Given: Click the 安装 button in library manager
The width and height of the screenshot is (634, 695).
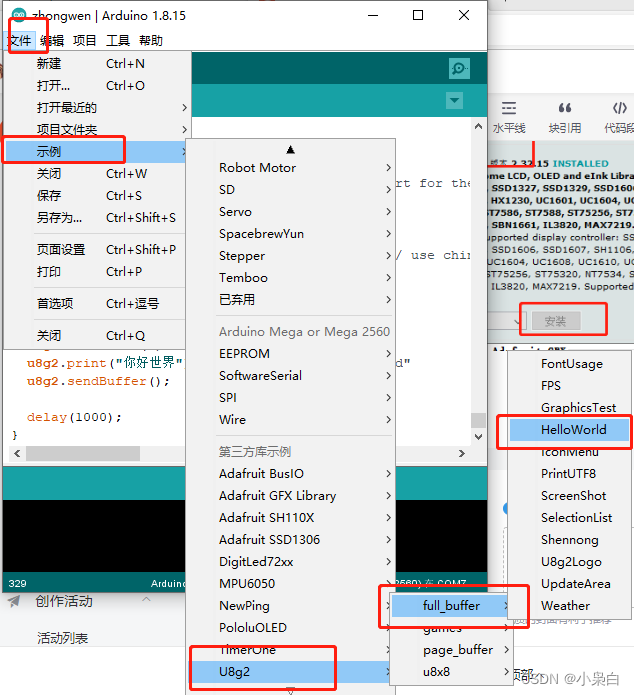Looking at the screenshot, I should [556, 321].
